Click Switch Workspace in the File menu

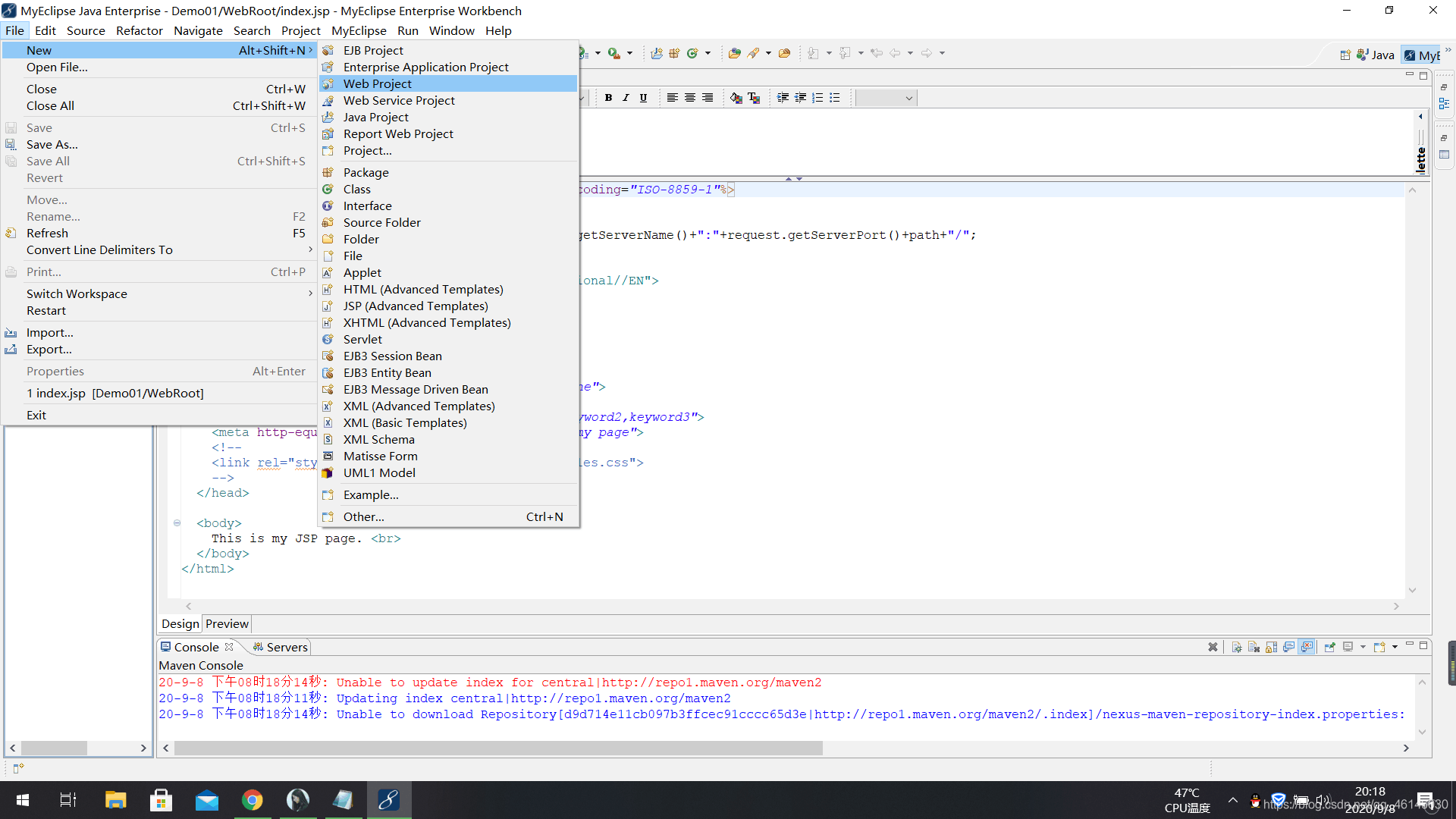159,293
